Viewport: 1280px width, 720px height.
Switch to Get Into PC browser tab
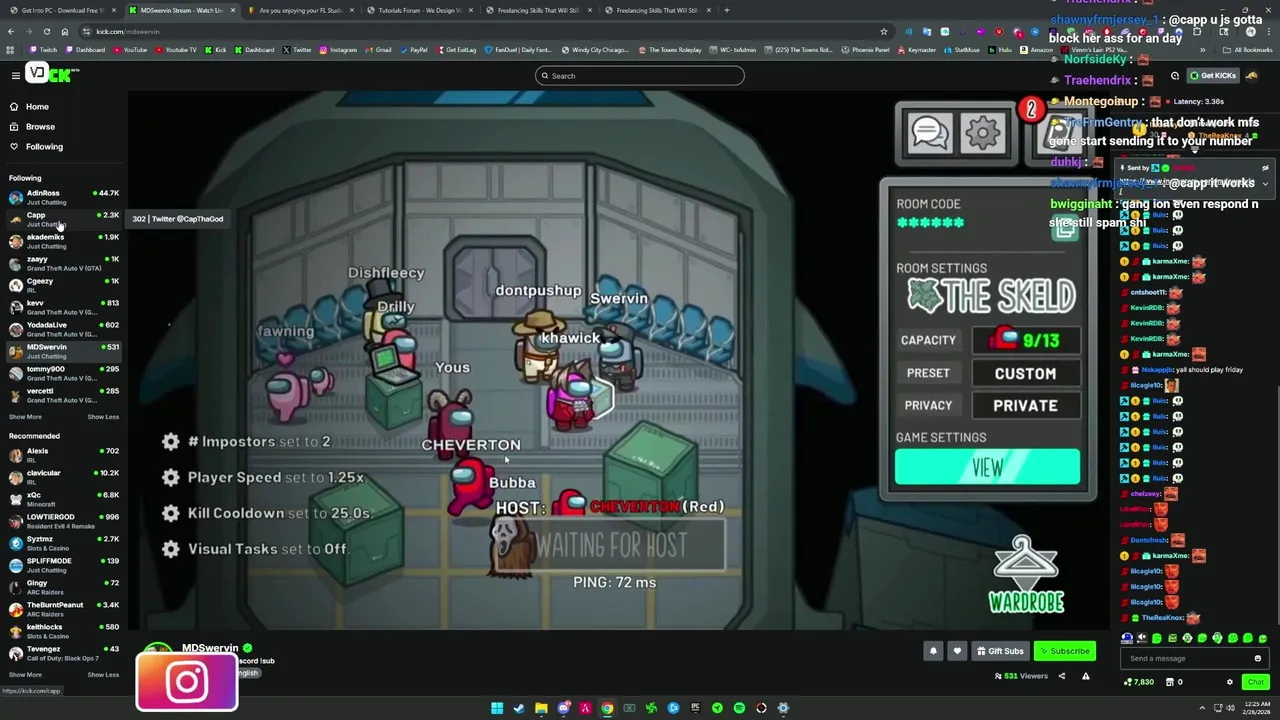[64, 10]
